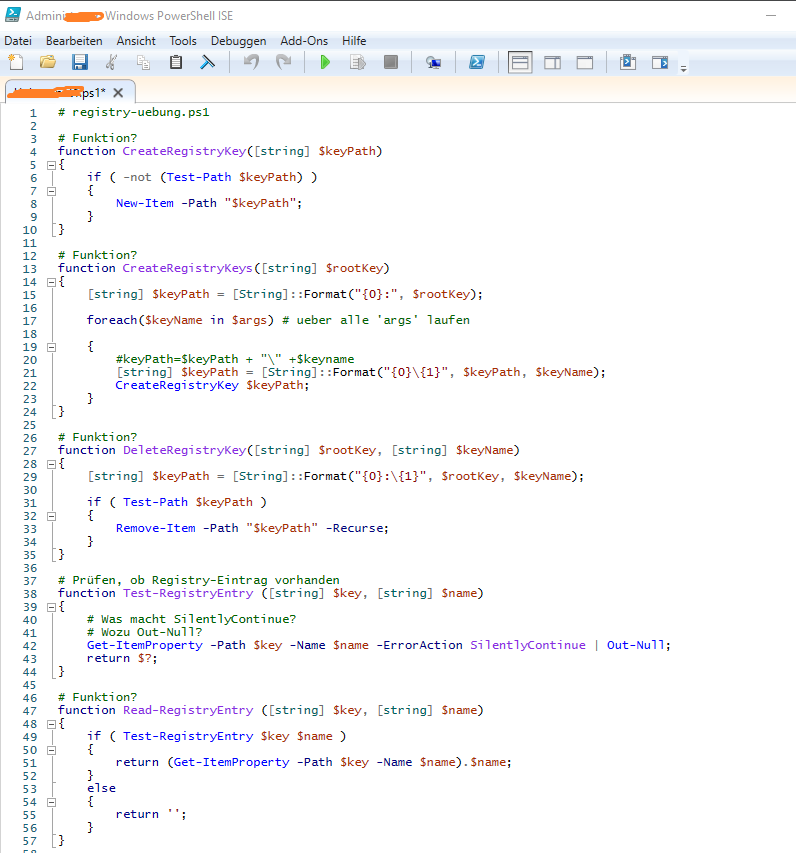Stop operation square icon
The image size is (796, 853).
coord(391,63)
